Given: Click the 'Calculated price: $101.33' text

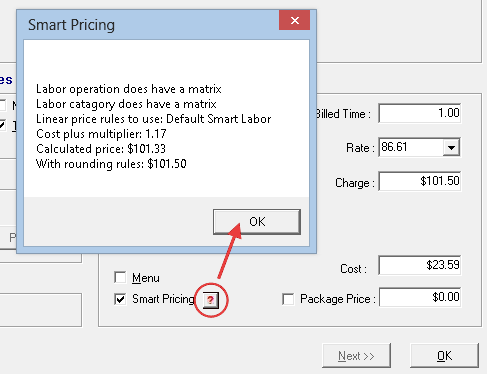Looking at the screenshot, I should (x=101, y=149).
